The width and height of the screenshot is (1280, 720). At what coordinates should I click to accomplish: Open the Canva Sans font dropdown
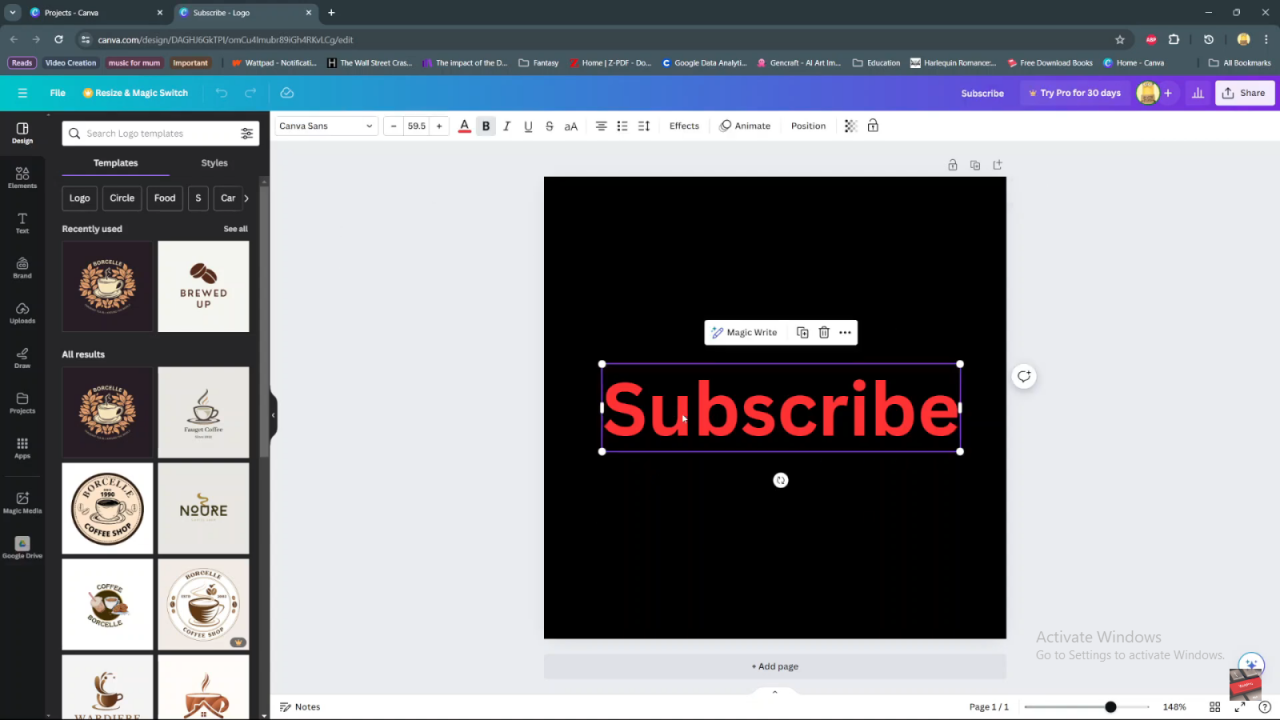(x=326, y=126)
